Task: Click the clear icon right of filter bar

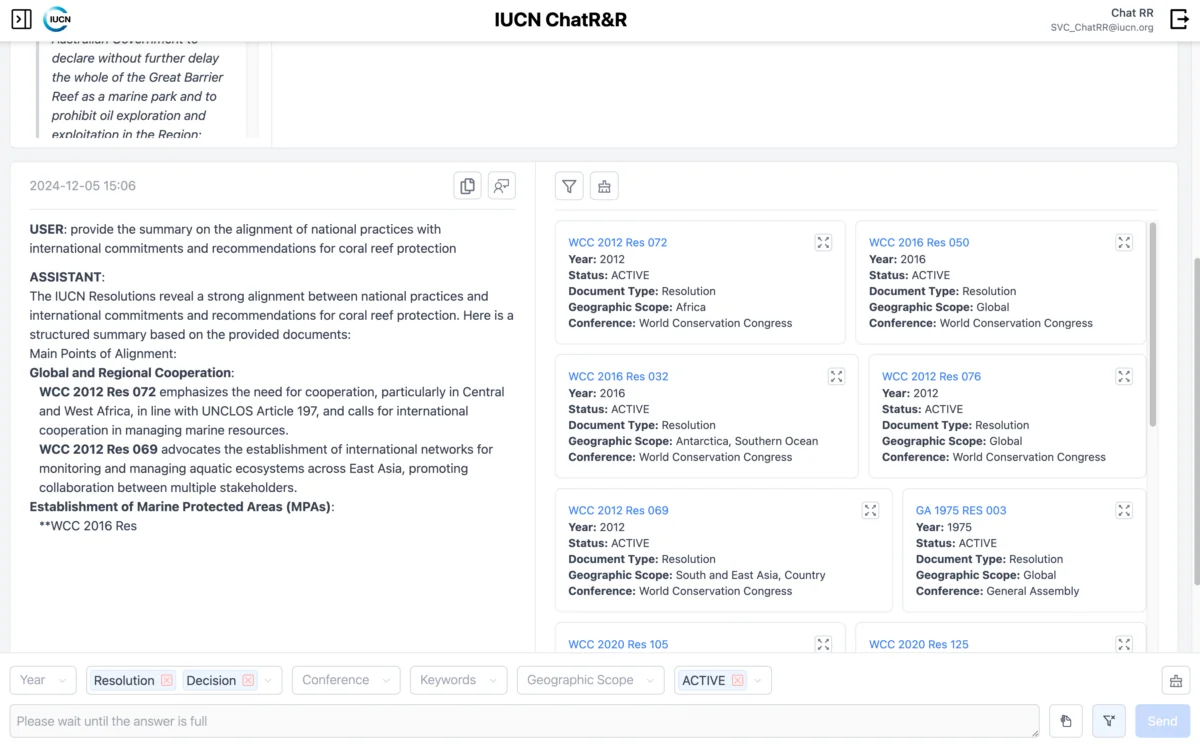Action: tap(1176, 681)
